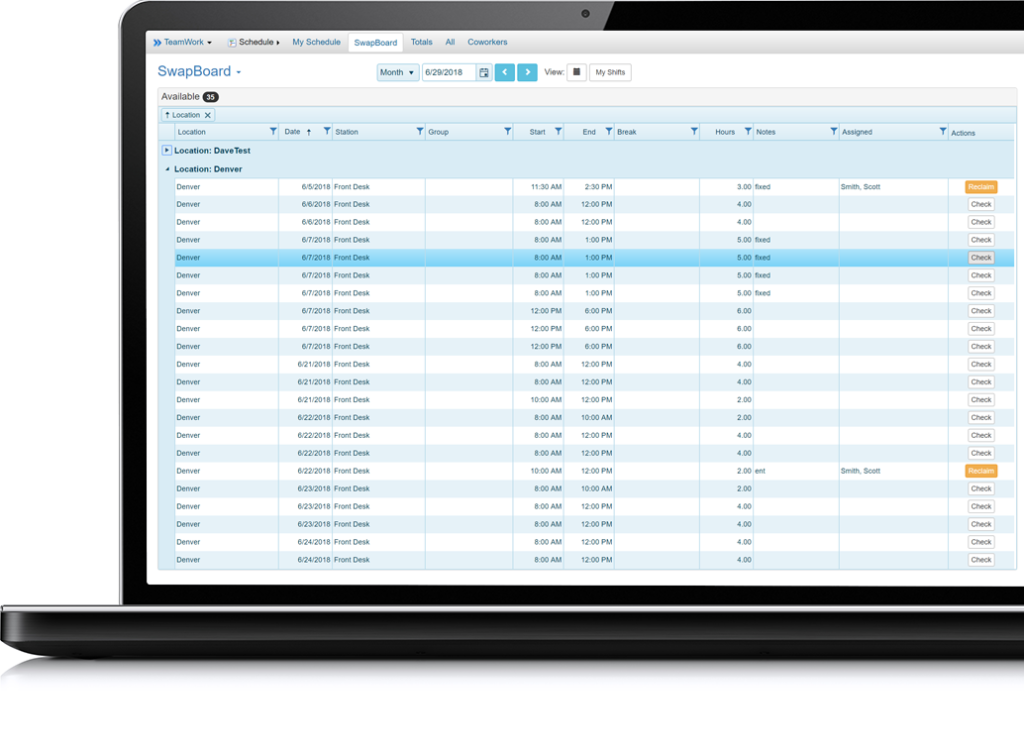This screenshot has height=752, width=1024.
Task: Open the Month range dropdown
Action: click(x=397, y=72)
